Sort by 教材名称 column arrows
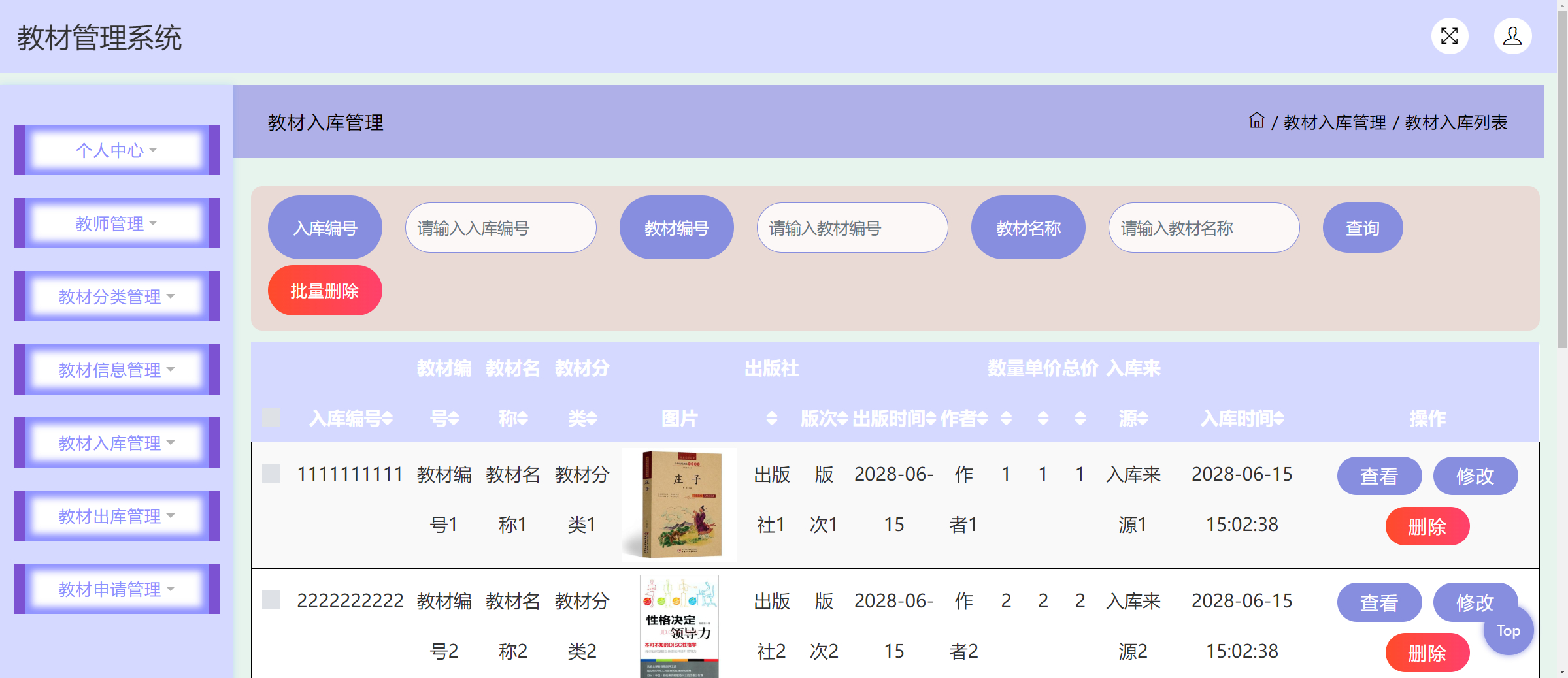The width and height of the screenshot is (1568, 678). point(522,419)
